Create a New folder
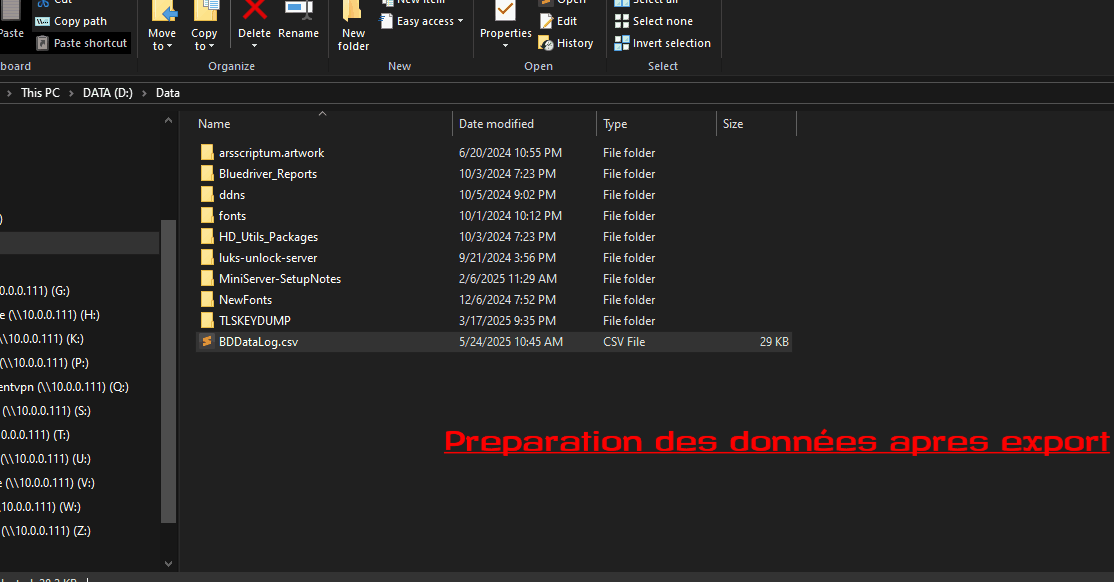The image size is (1114, 582). click(x=353, y=28)
